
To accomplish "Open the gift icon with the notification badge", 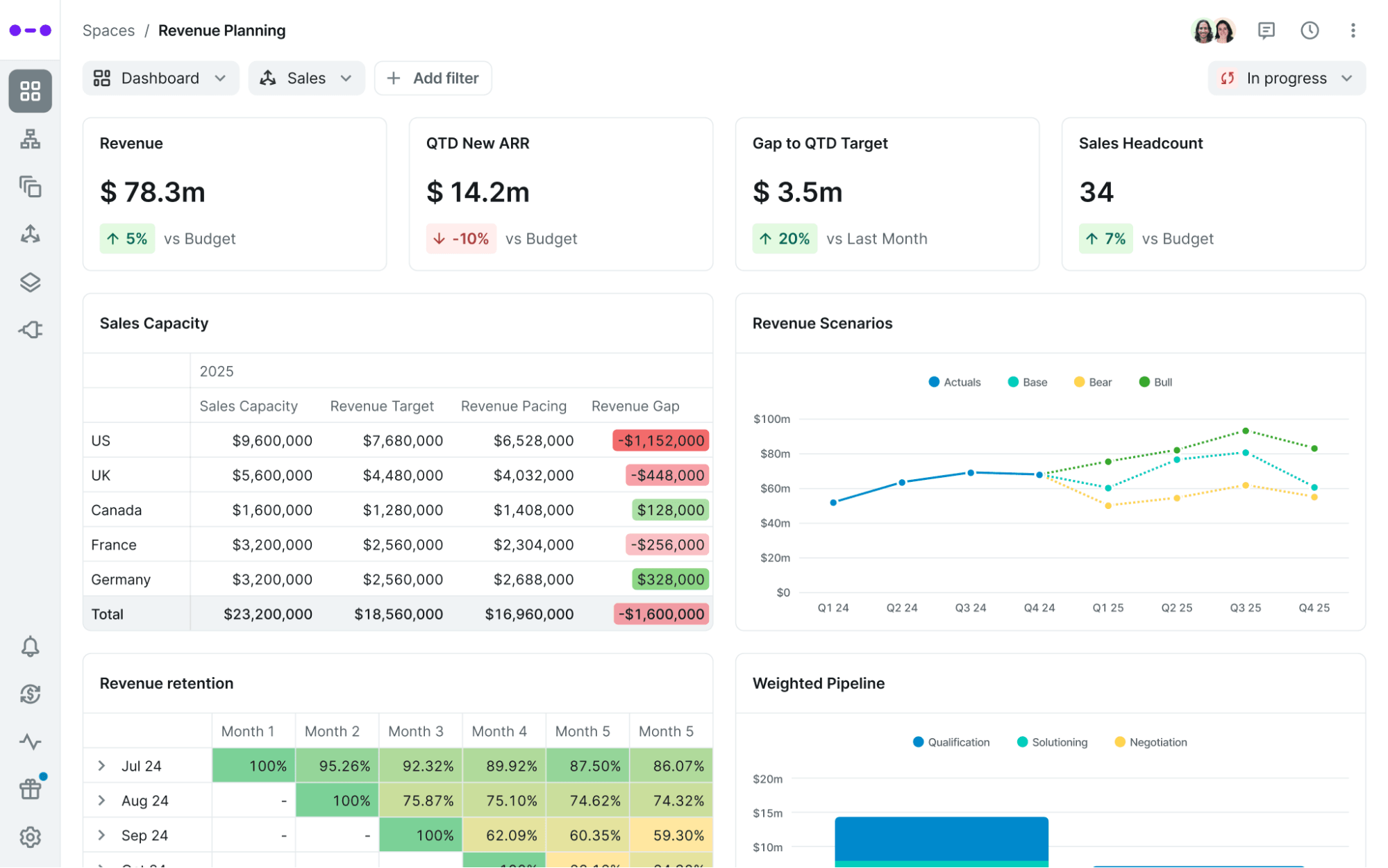I will coord(30,789).
